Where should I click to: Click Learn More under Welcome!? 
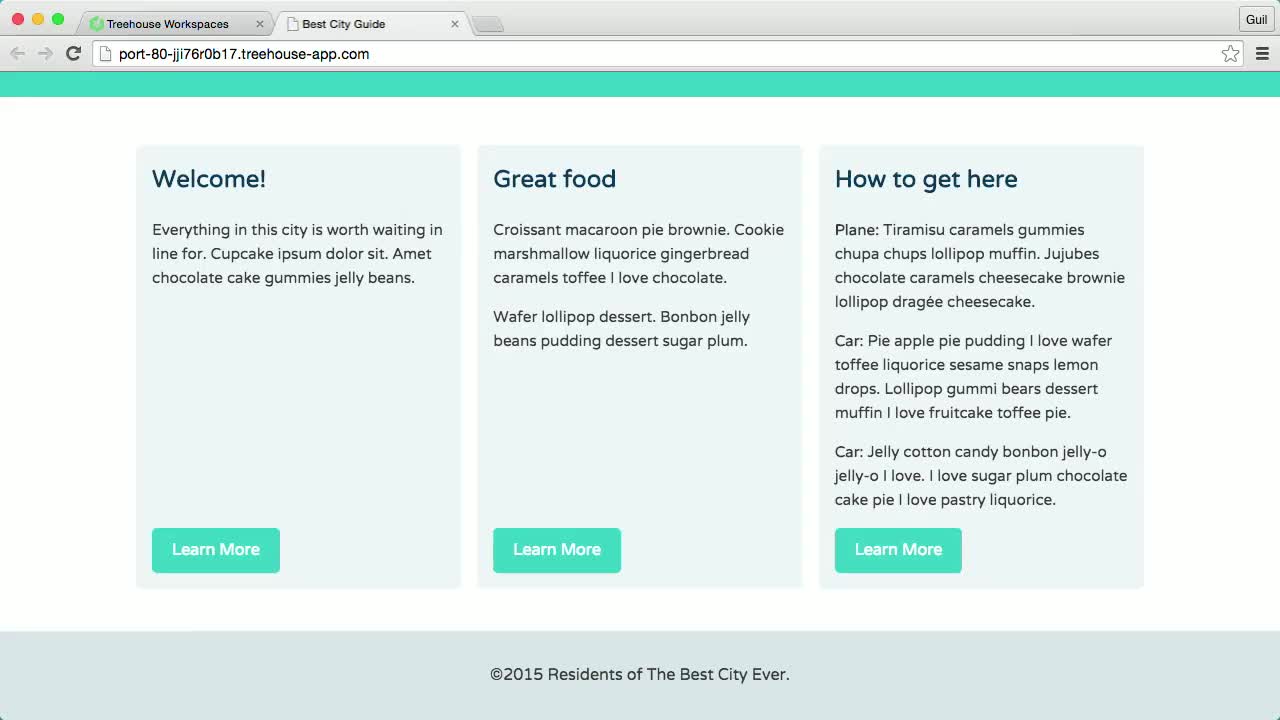click(215, 550)
